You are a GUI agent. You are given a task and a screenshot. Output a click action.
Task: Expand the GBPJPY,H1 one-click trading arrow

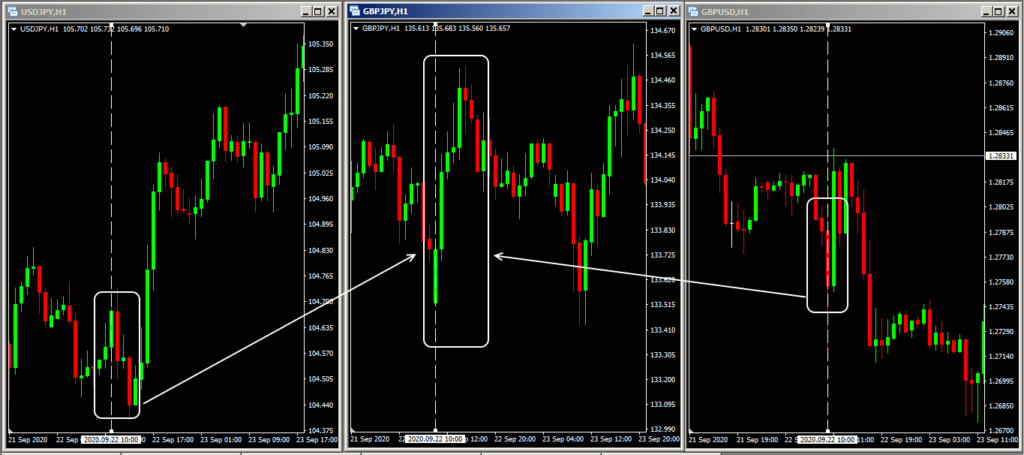pyautogui.click(x=355, y=29)
